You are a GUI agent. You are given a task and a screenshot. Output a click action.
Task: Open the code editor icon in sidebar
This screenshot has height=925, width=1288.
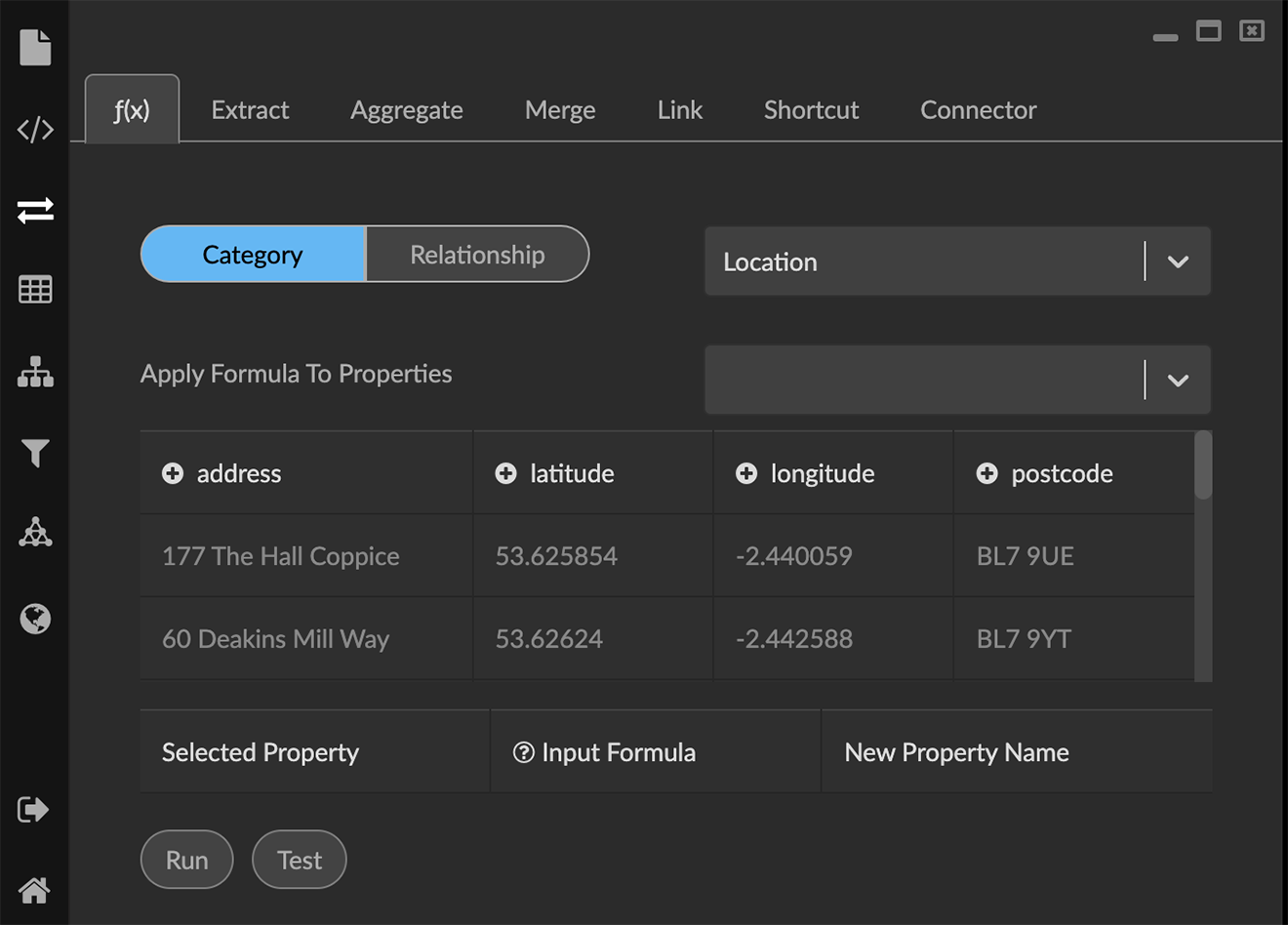pyautogui.click(x=35, y=129)
